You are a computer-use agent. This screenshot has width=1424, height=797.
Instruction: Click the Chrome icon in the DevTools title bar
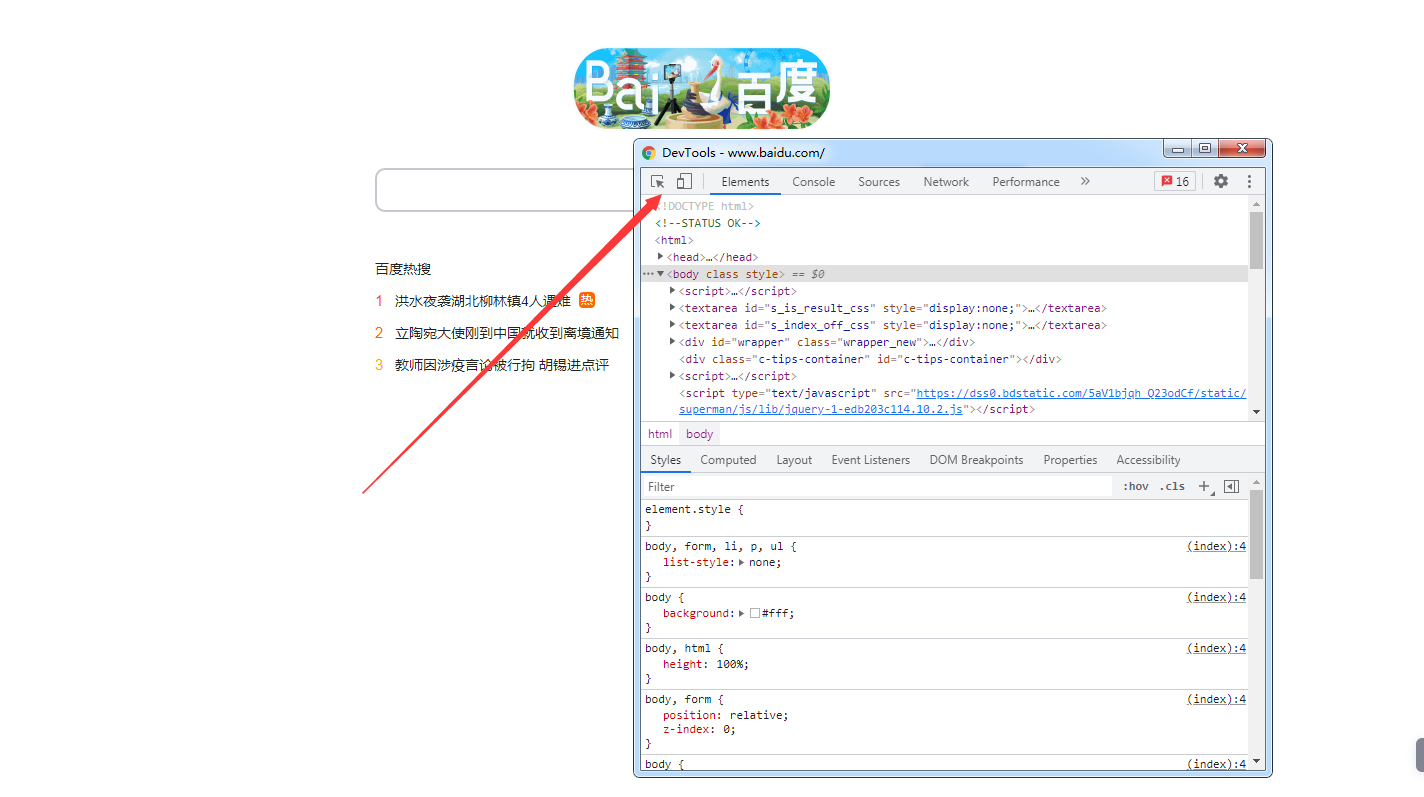pos(649,153)
